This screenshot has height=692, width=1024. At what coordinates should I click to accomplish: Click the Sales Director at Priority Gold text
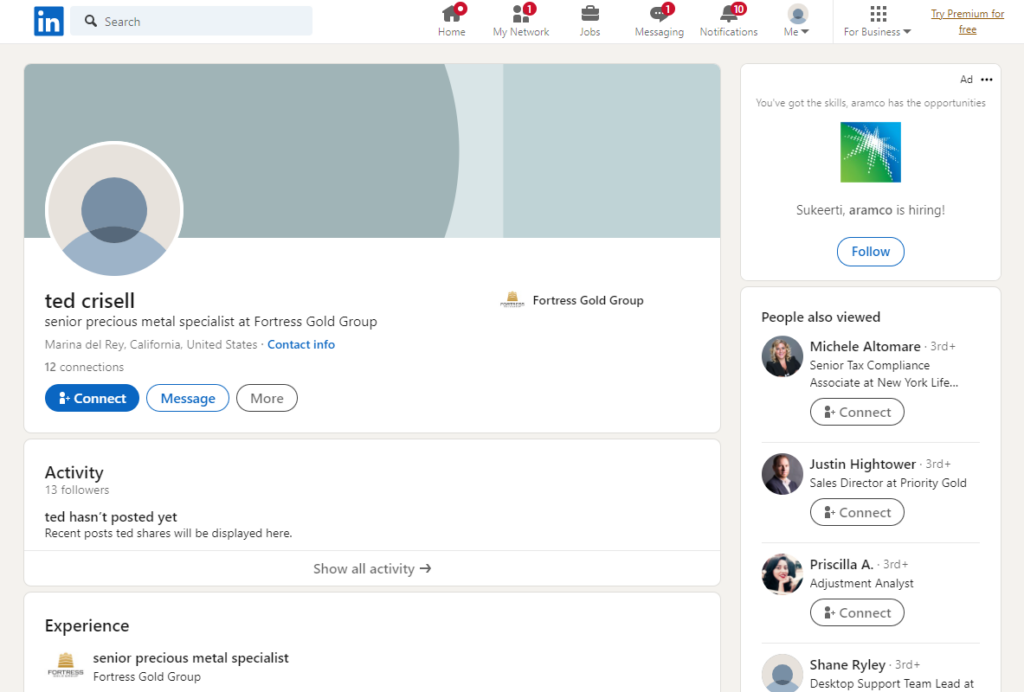888,483
